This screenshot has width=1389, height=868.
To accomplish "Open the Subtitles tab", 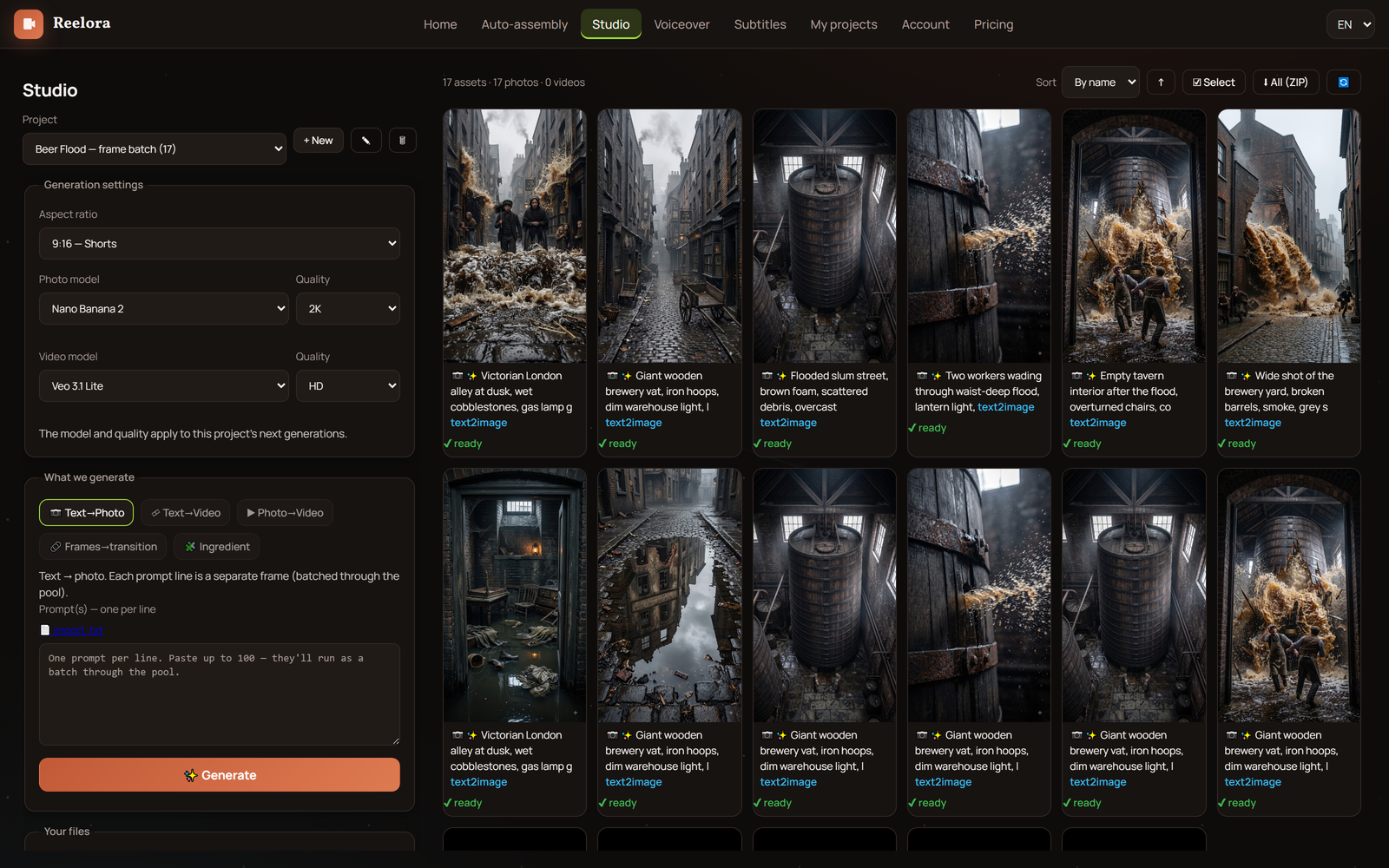I will tap(760, 24).
